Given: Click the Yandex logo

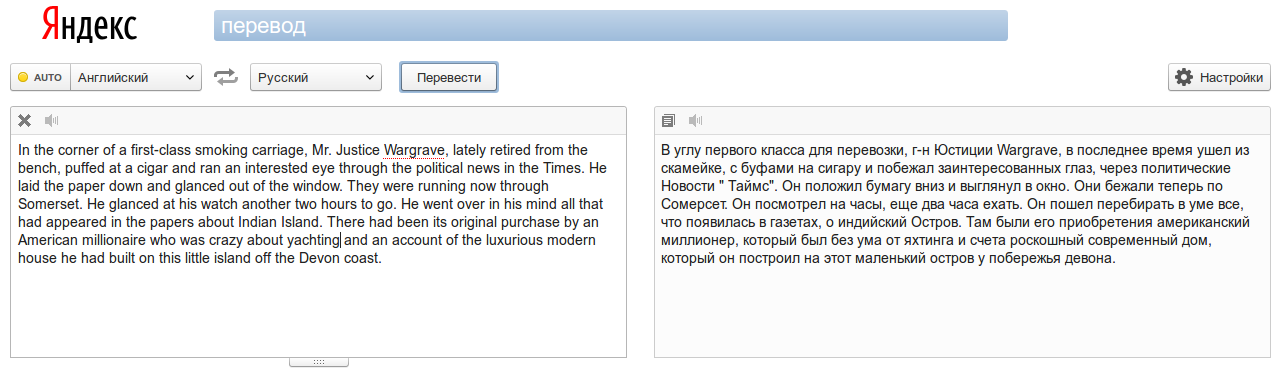Looking at the screenshot, I should click(x=90, y=26).
